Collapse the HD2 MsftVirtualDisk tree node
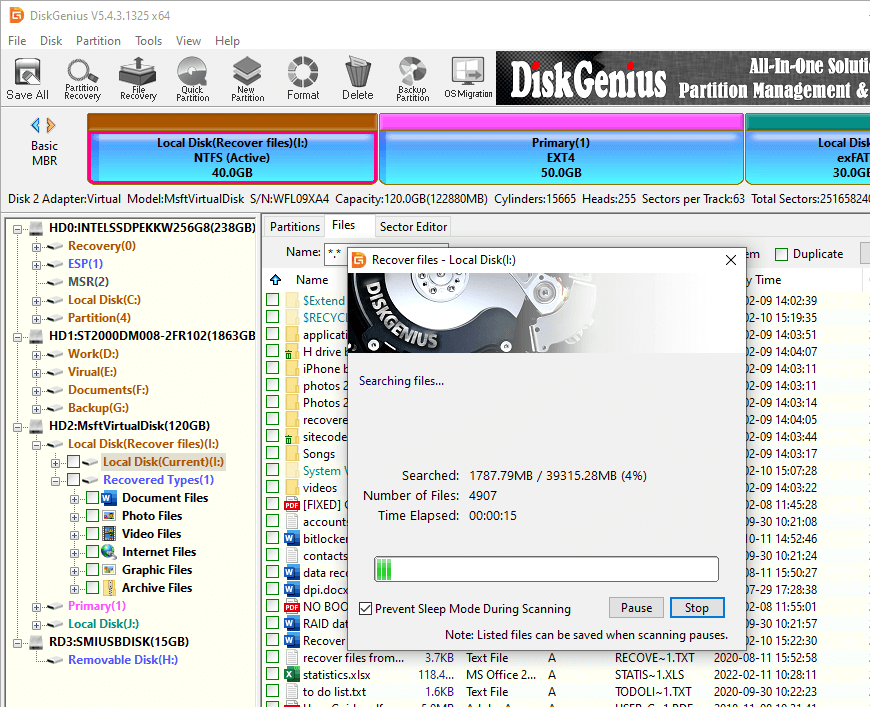The image size is (870, 707). tap(18, 426)
